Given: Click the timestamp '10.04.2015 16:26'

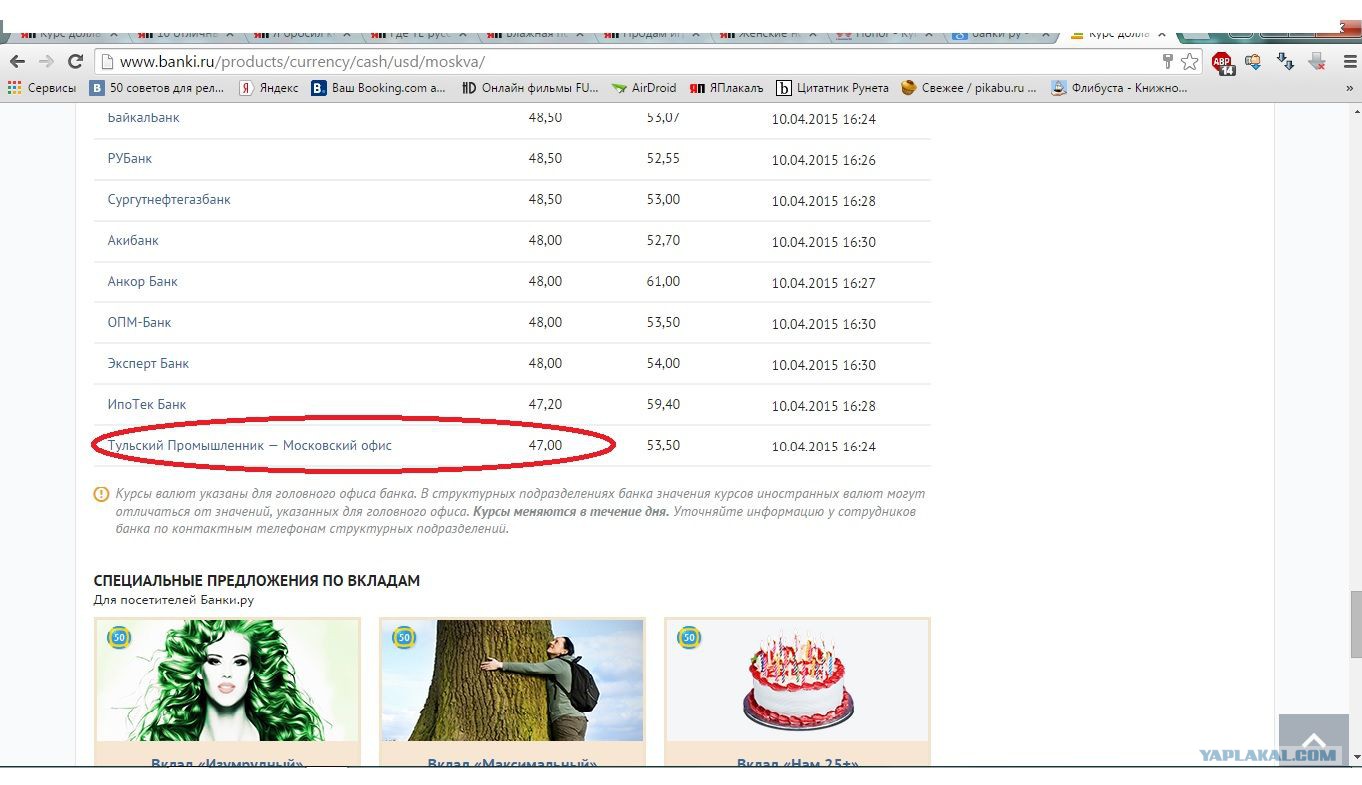Looking at the screenshot, I should point(823,160).
